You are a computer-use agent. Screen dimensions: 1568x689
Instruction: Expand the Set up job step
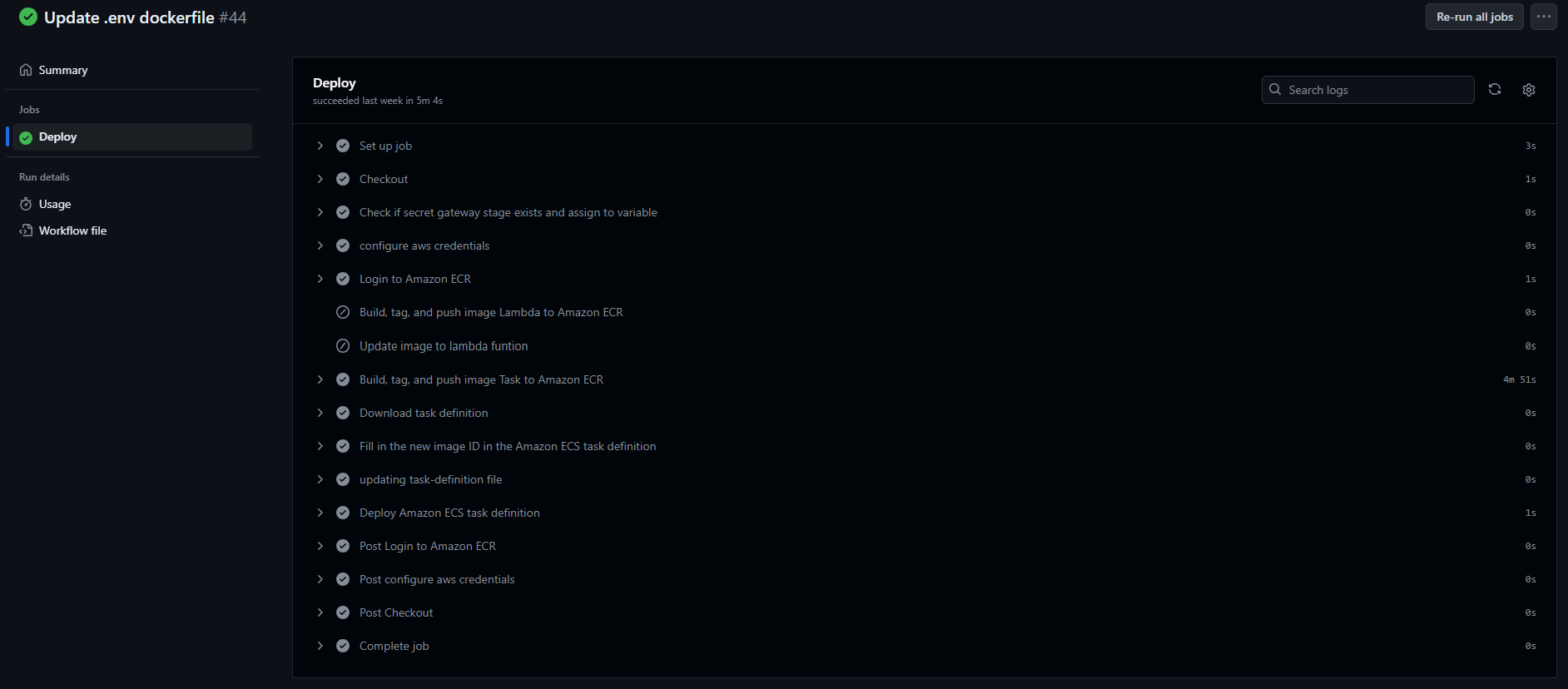tap(320, 146)
